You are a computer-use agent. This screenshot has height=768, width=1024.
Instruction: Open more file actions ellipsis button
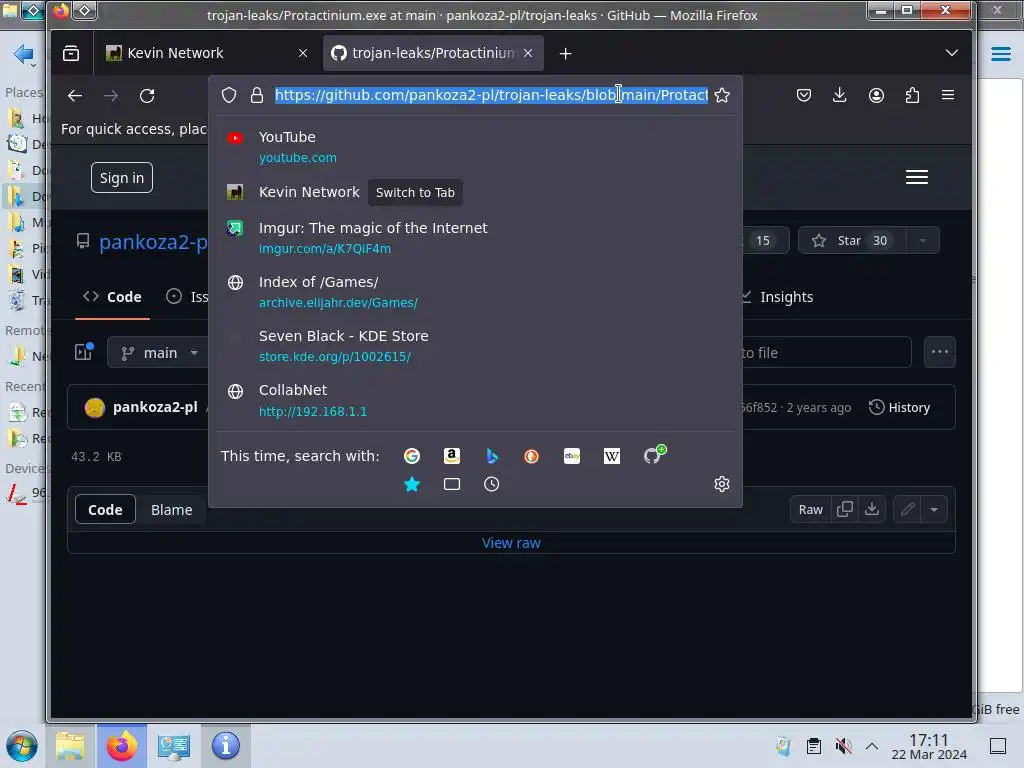point(940,352)
